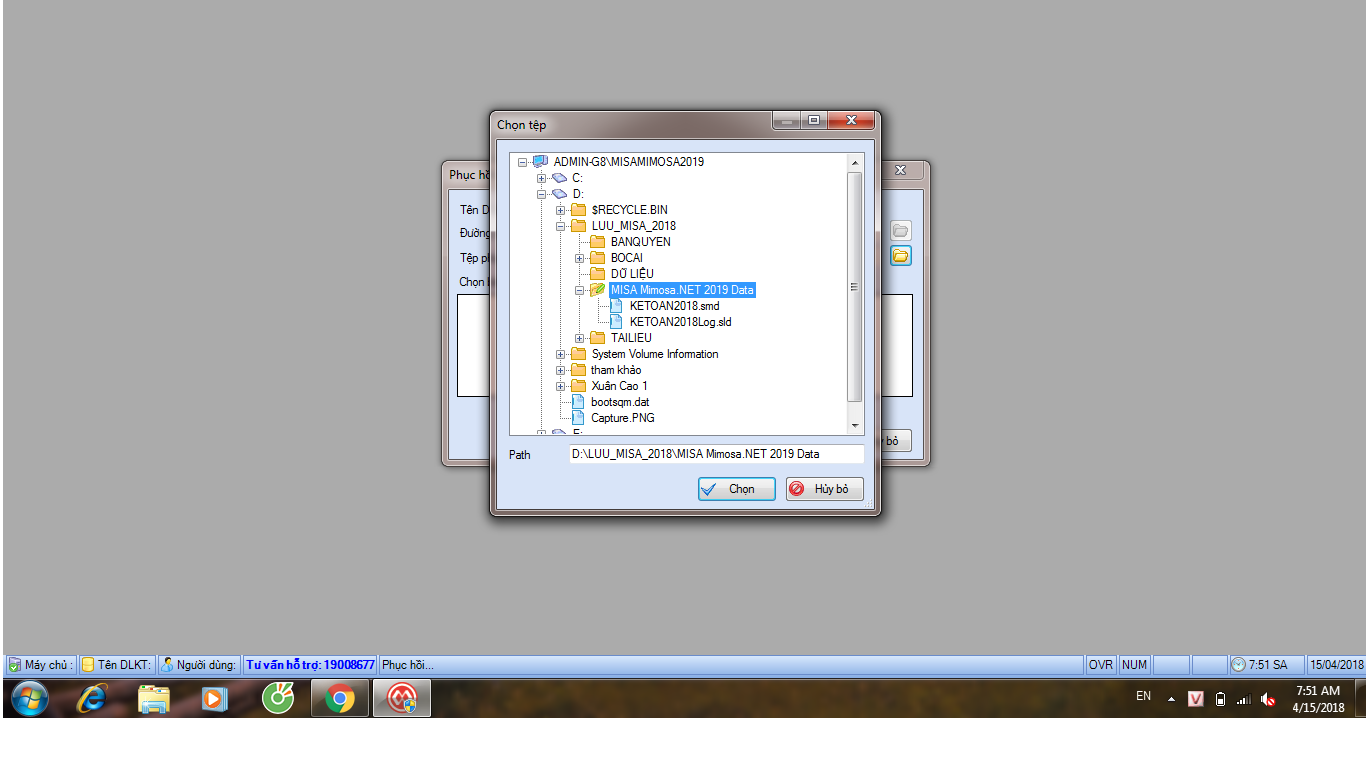
Task: Select the KETOAN2018Log.sld file name
Action: click(x=681, y=322)
